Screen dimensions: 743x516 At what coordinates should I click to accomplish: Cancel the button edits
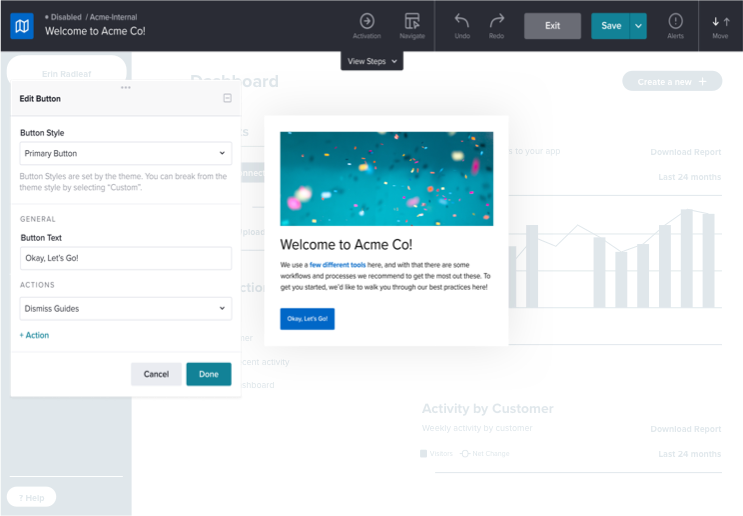pos(156,374)
